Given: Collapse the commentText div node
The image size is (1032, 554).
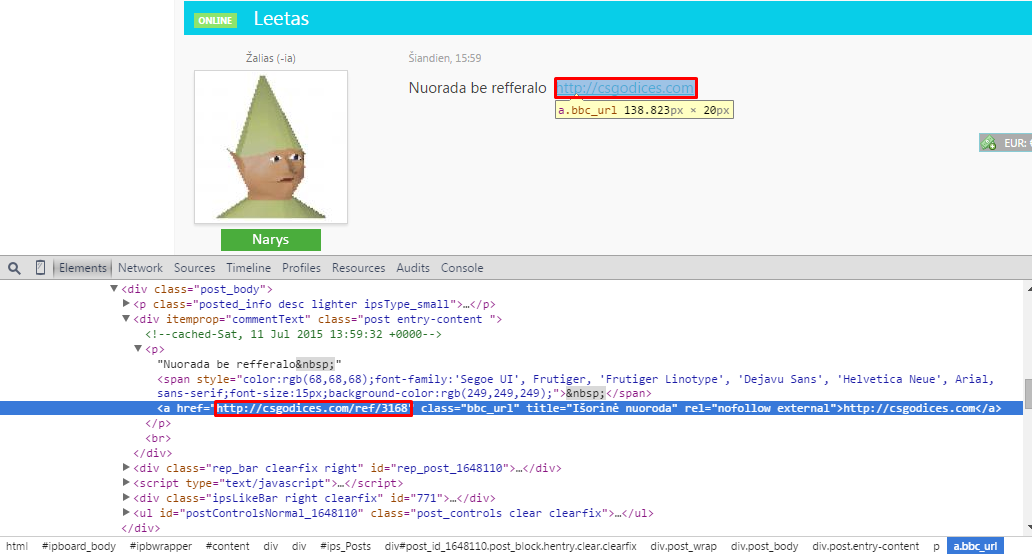Looking at the screenshot, I should point(126,318).
